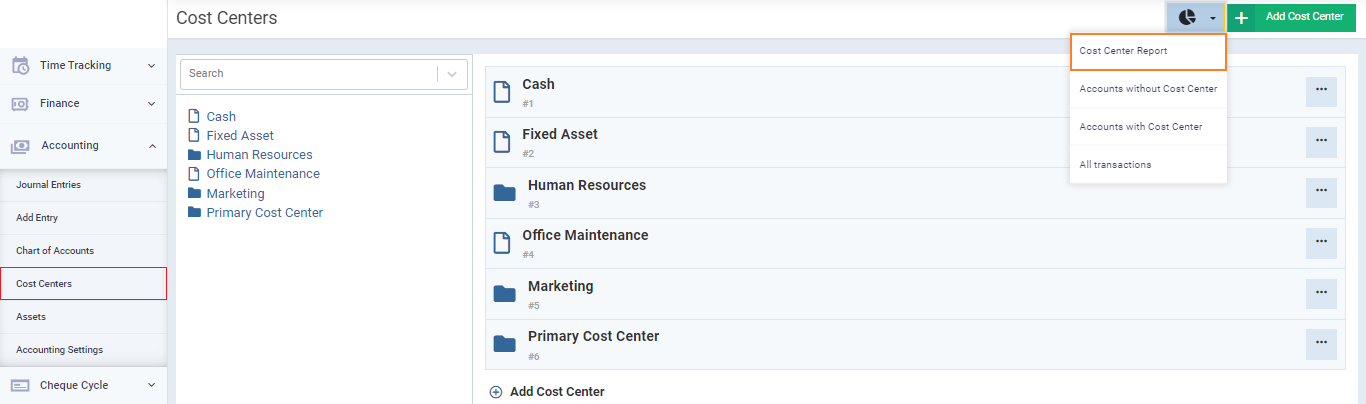Click the circled plus icon near Add Cost Center

tap(495, 392)
